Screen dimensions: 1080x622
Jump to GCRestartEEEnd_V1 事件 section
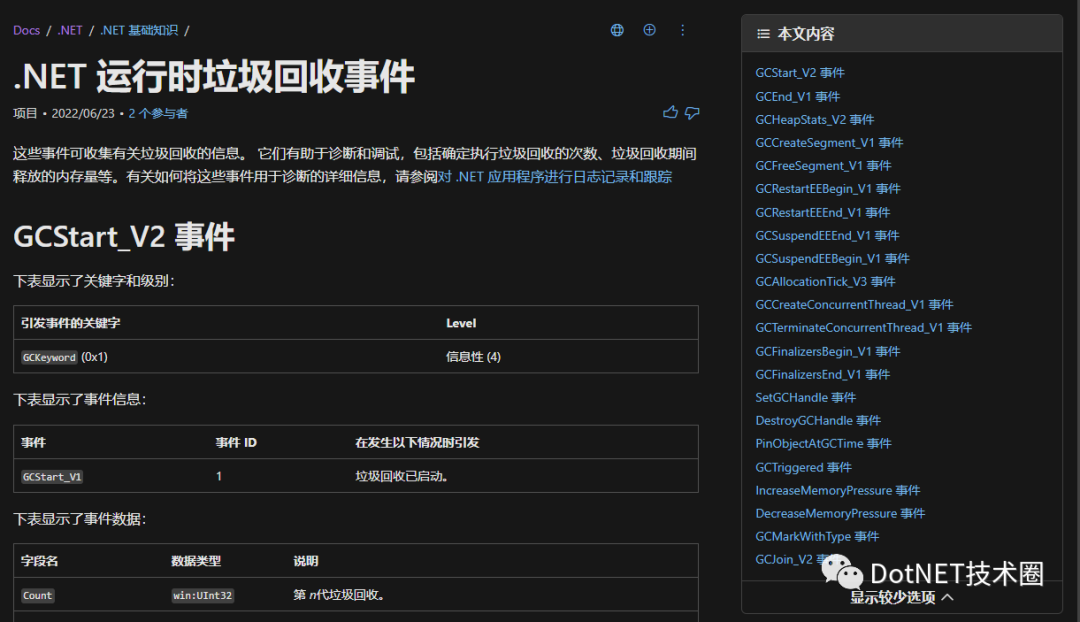pos(822,213)
